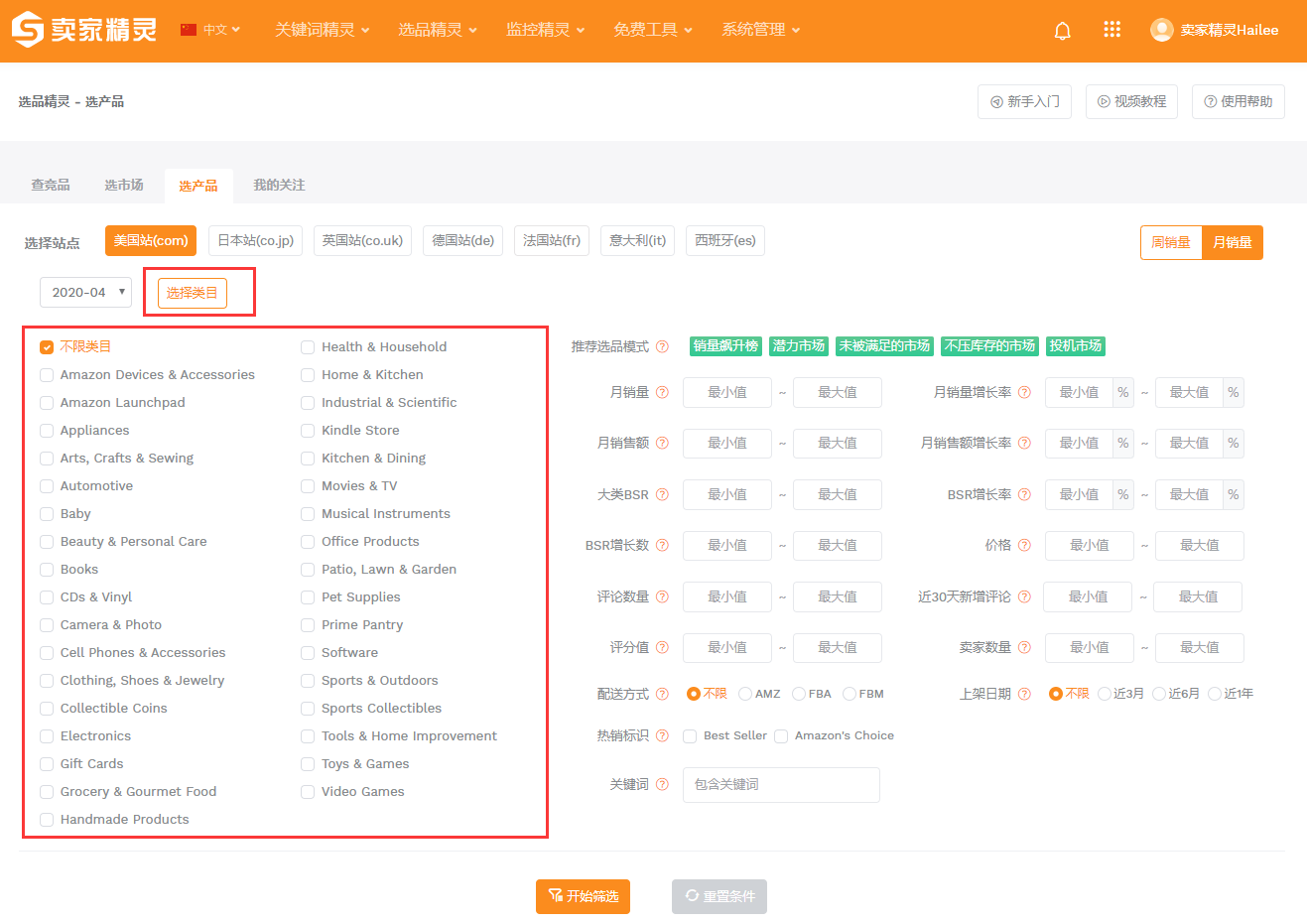The width and height of the screenshot is (1307, 924).
Task: Click help icon next to 关键词
Action: [662, 785]
